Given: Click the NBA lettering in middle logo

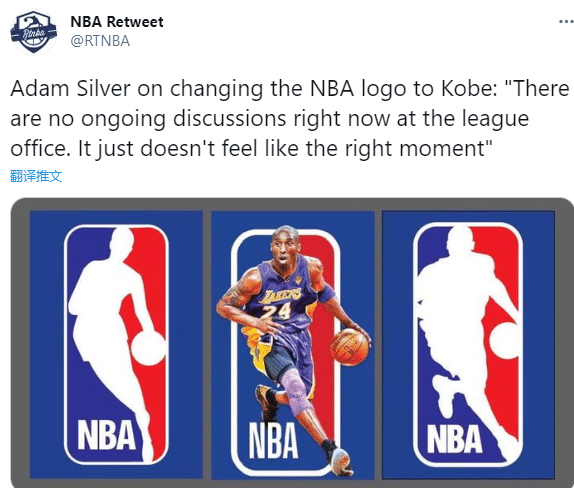Looking at the screenshot, I should click(273, 440).
